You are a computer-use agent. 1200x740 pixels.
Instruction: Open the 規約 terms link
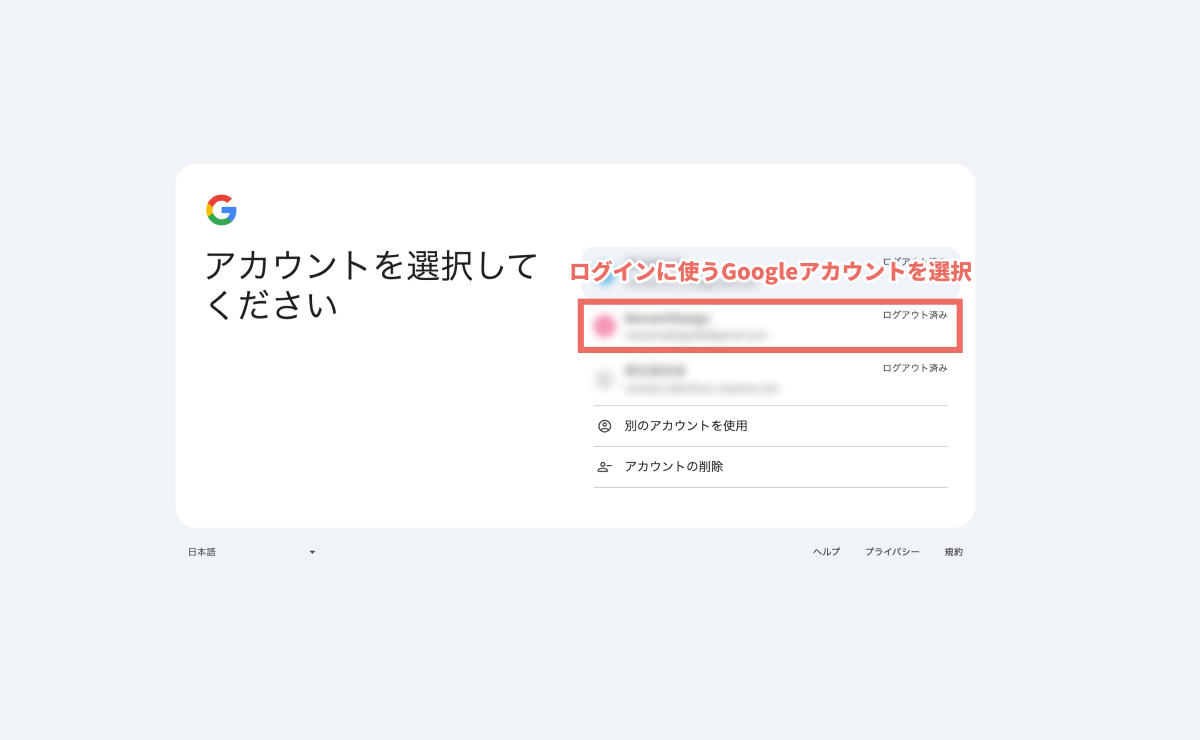(x=954, y=552)
